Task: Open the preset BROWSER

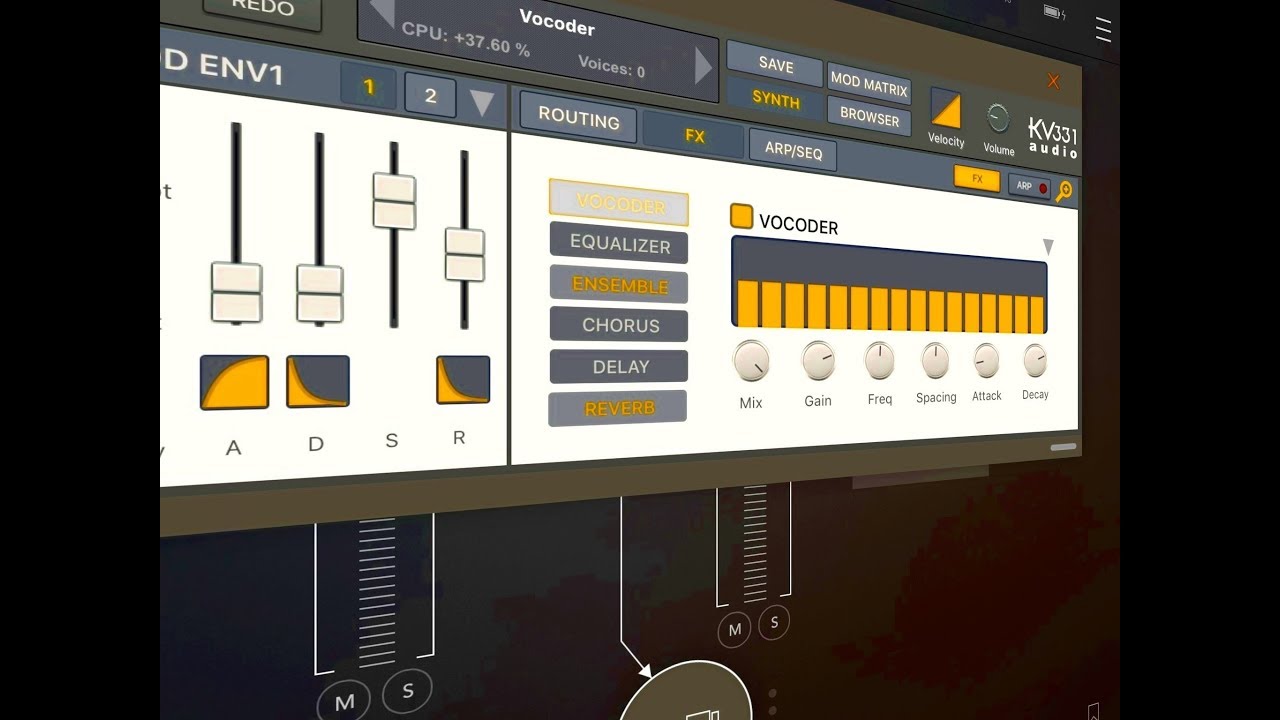Action: tap(869, 116)
